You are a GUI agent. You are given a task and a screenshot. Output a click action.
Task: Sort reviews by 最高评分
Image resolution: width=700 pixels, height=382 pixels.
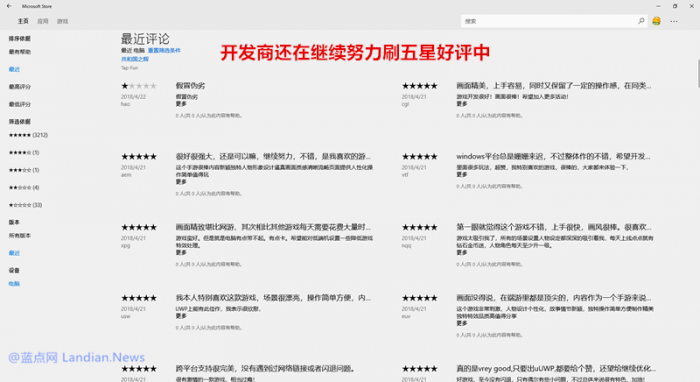pos(20,87)
